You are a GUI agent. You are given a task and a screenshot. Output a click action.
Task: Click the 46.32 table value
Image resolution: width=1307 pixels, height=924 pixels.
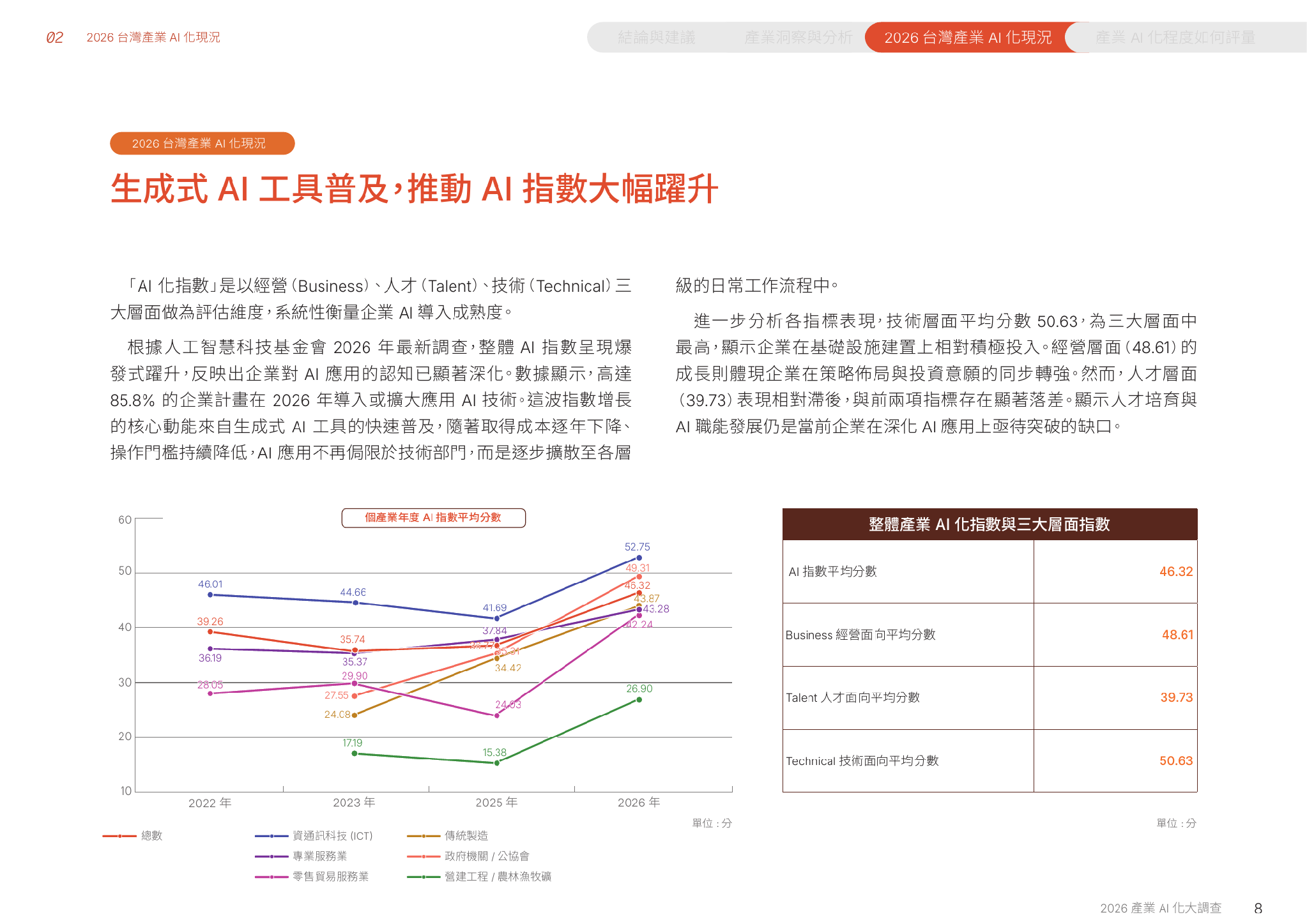(x=1176, y=572)
